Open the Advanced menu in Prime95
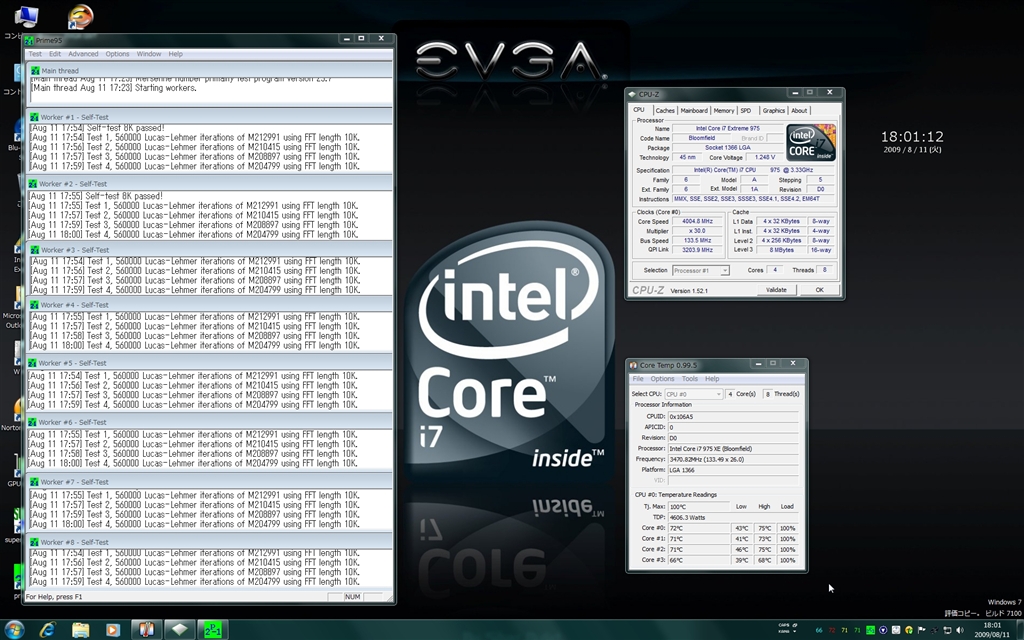The width and height of the screenshot is (1024, 640). [x=83, y=54]
